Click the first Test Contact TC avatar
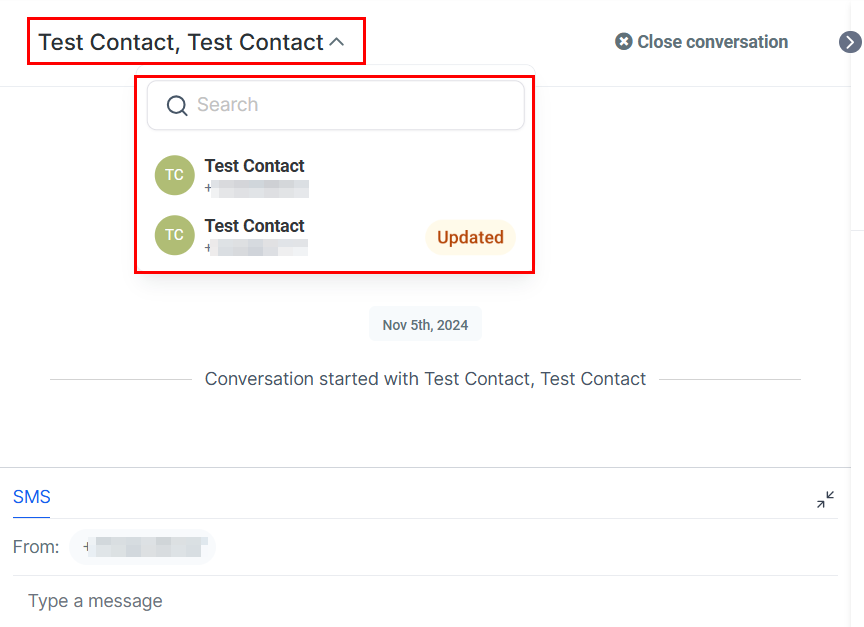This screenshot has width=864, height=627. click(x=174, y=175)
